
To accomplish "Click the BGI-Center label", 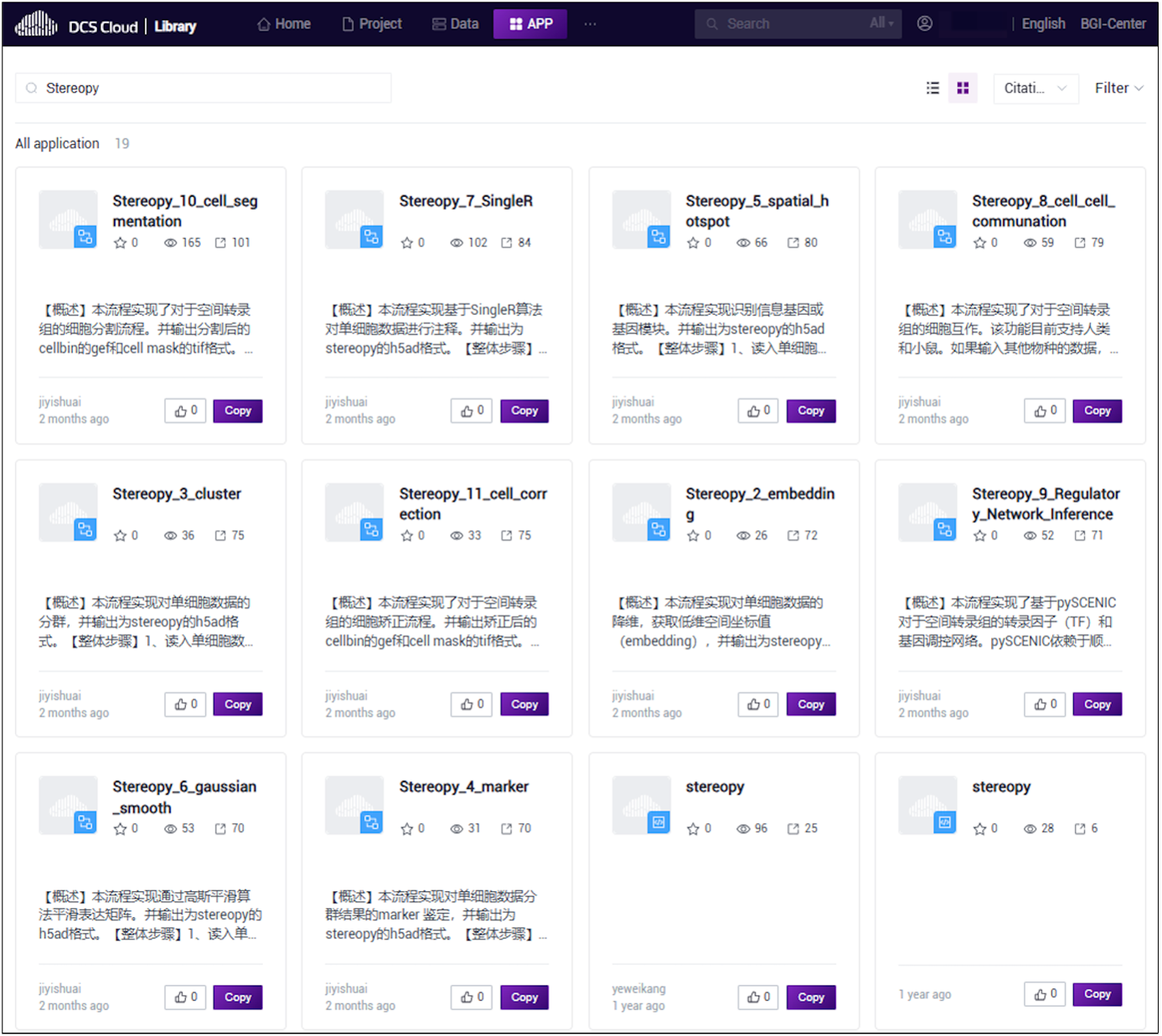I will coord(1113,23).
